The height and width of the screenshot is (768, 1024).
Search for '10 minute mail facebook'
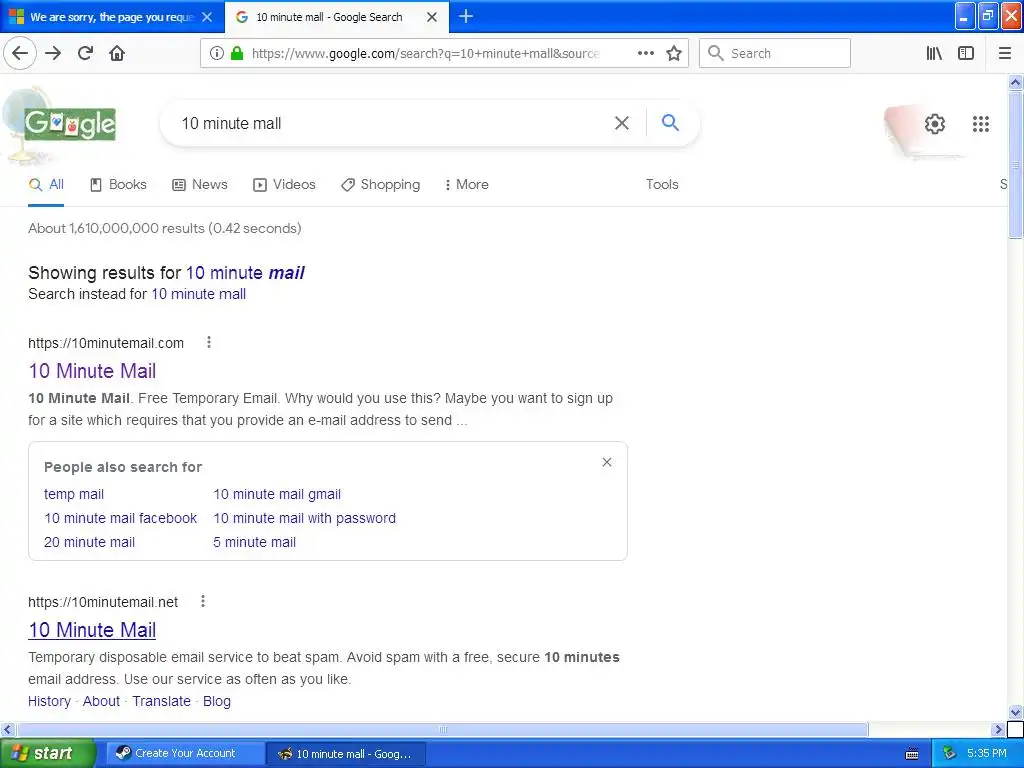tap(120, 519)
